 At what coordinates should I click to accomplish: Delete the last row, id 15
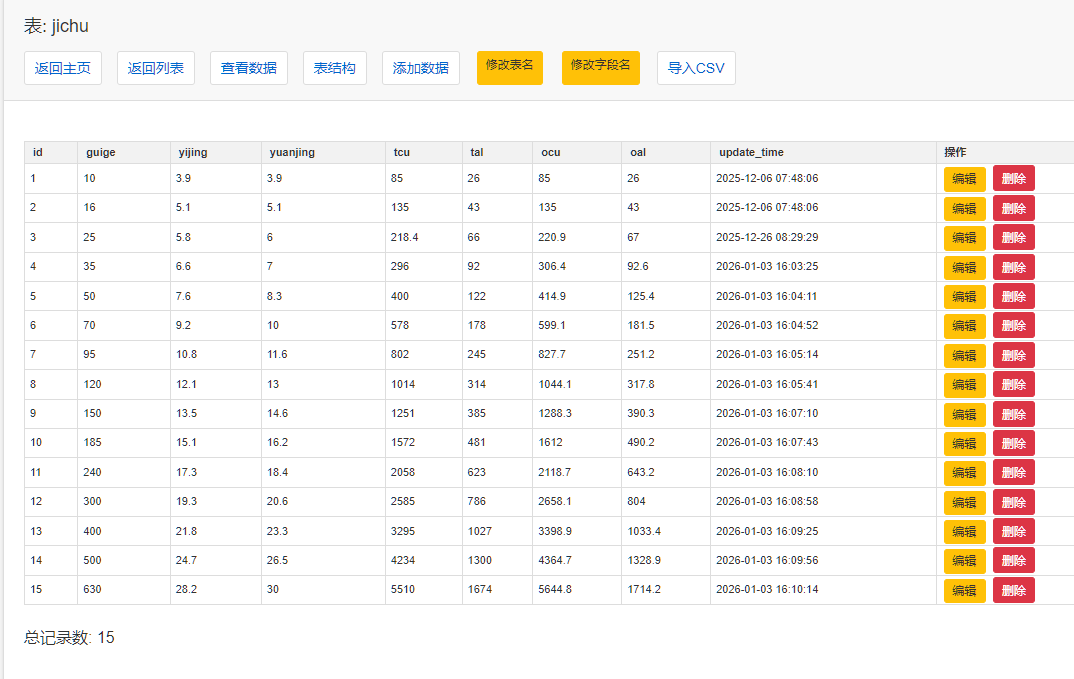click(1013, 590)
